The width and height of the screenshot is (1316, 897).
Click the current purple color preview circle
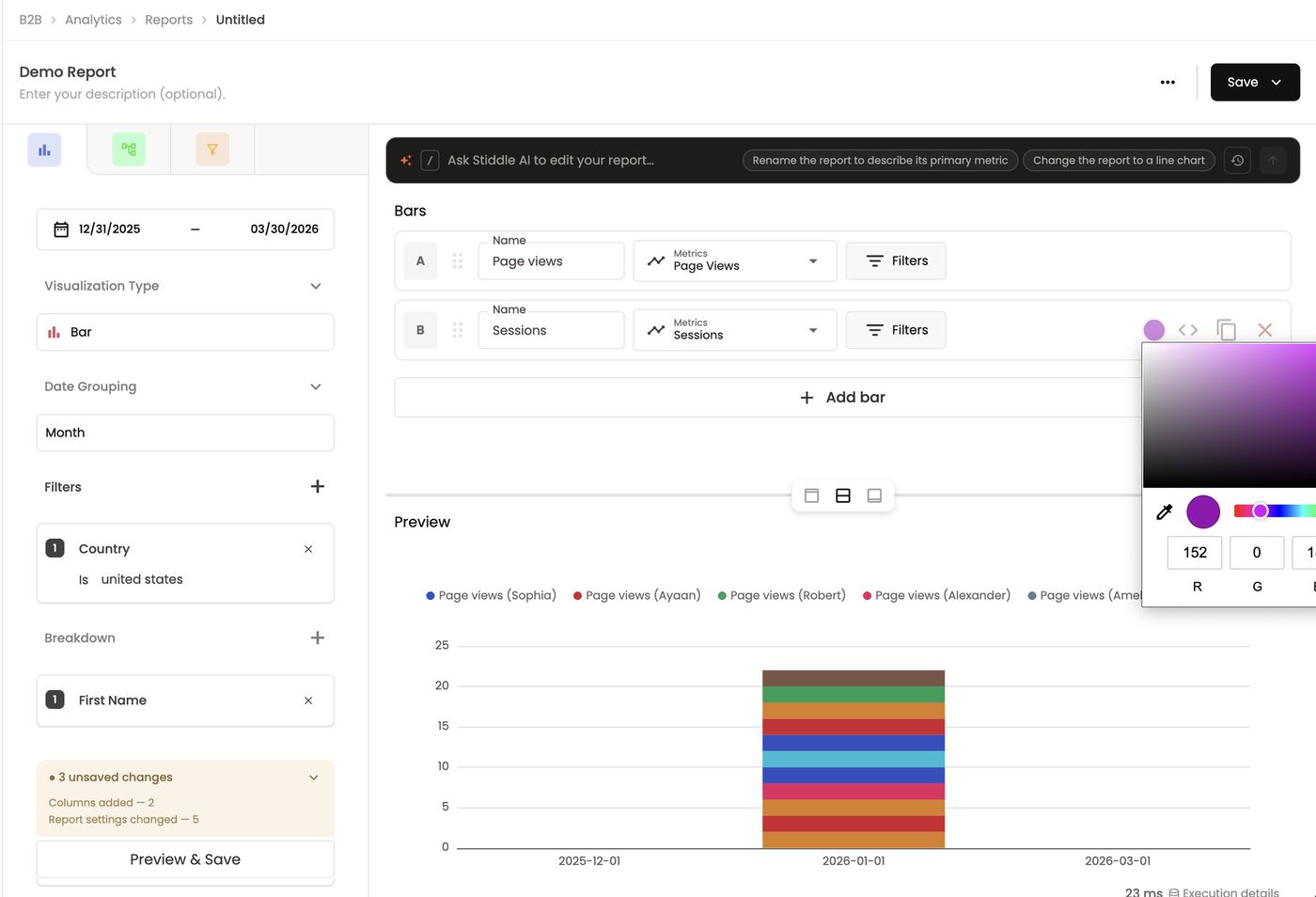coord(1203,512)
